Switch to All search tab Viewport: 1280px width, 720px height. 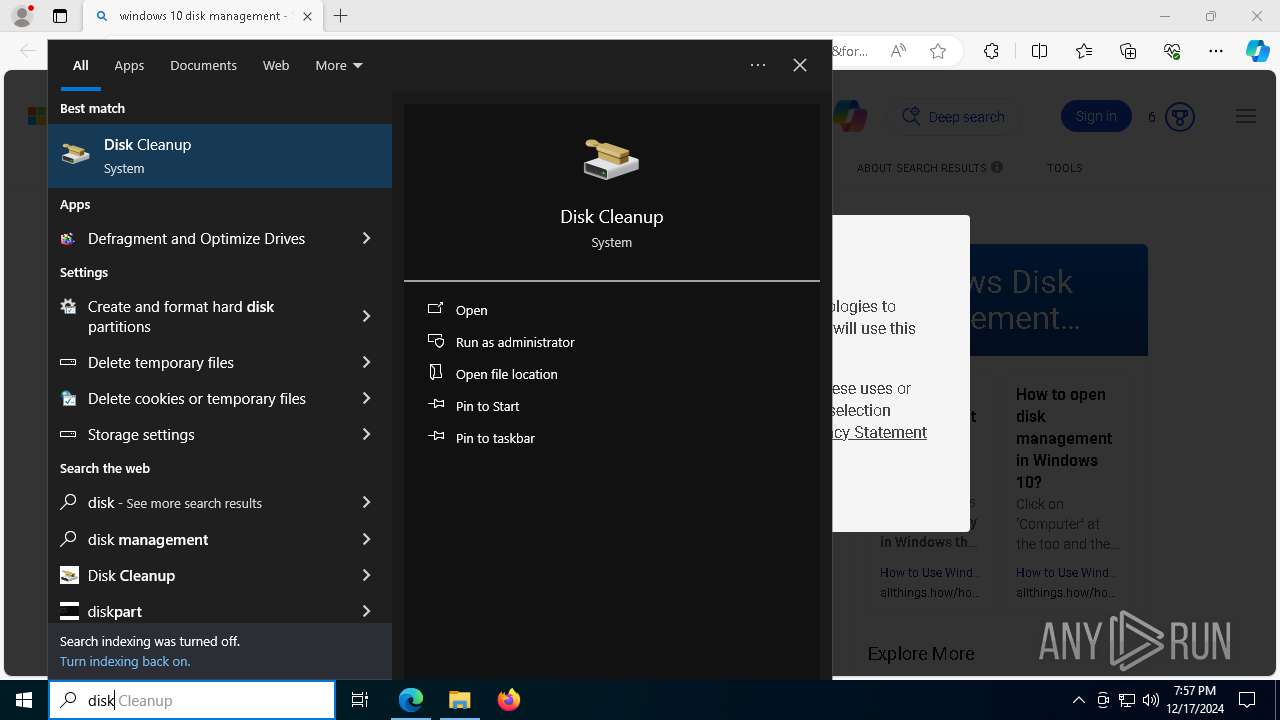click(x=80, y=65)
